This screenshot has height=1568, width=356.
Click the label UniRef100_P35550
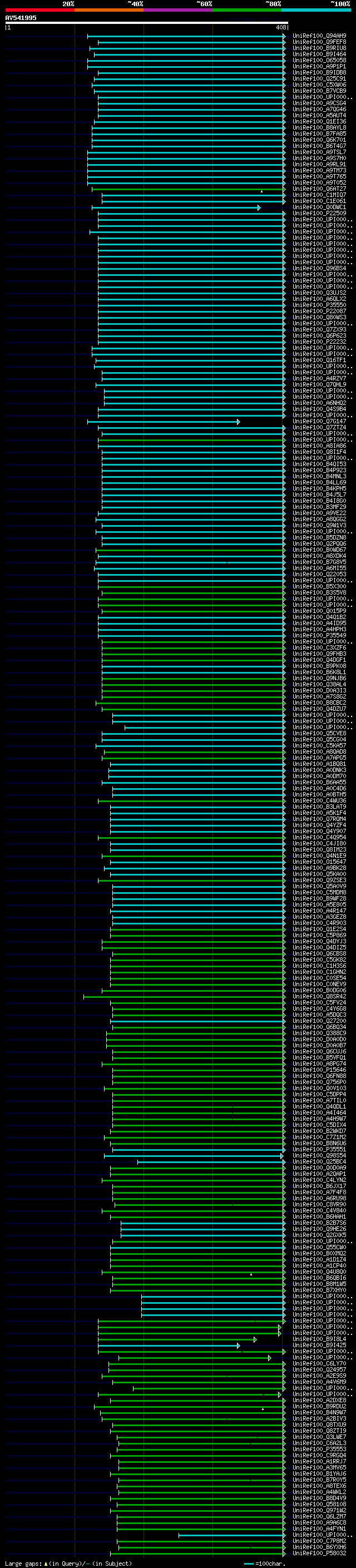319,305
